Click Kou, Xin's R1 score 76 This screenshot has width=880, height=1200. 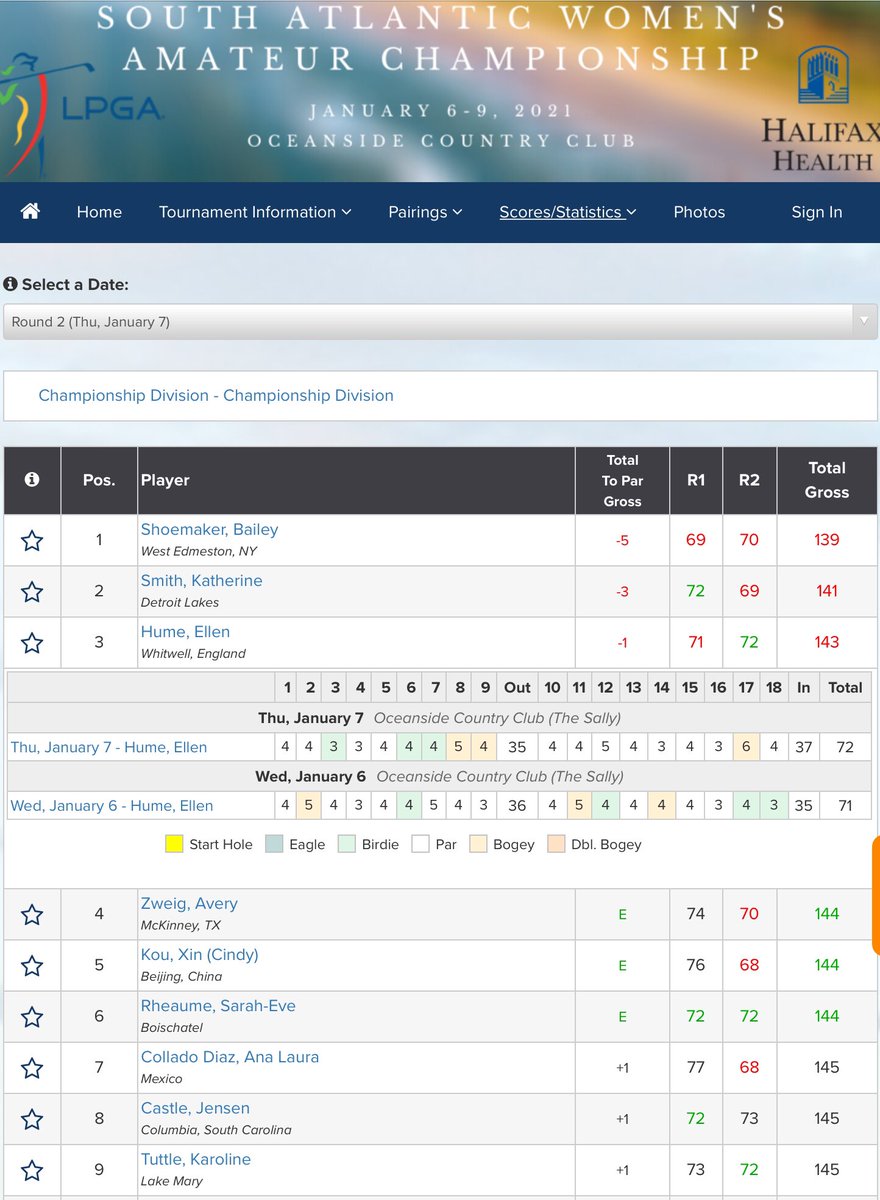click(x=696, y=965)
